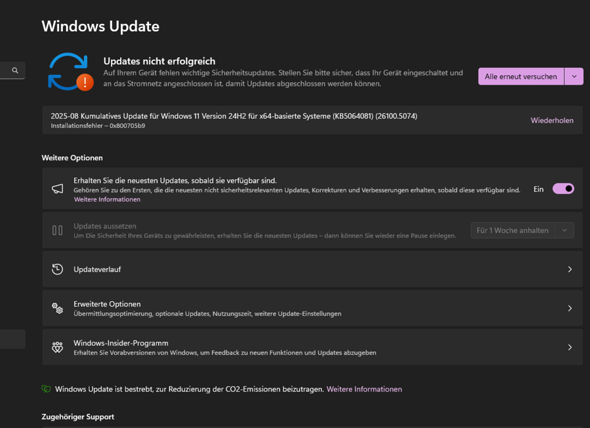Click the green leaf CO2 icon
This screenshot has height=428, width=590.
tap(46, 389)
